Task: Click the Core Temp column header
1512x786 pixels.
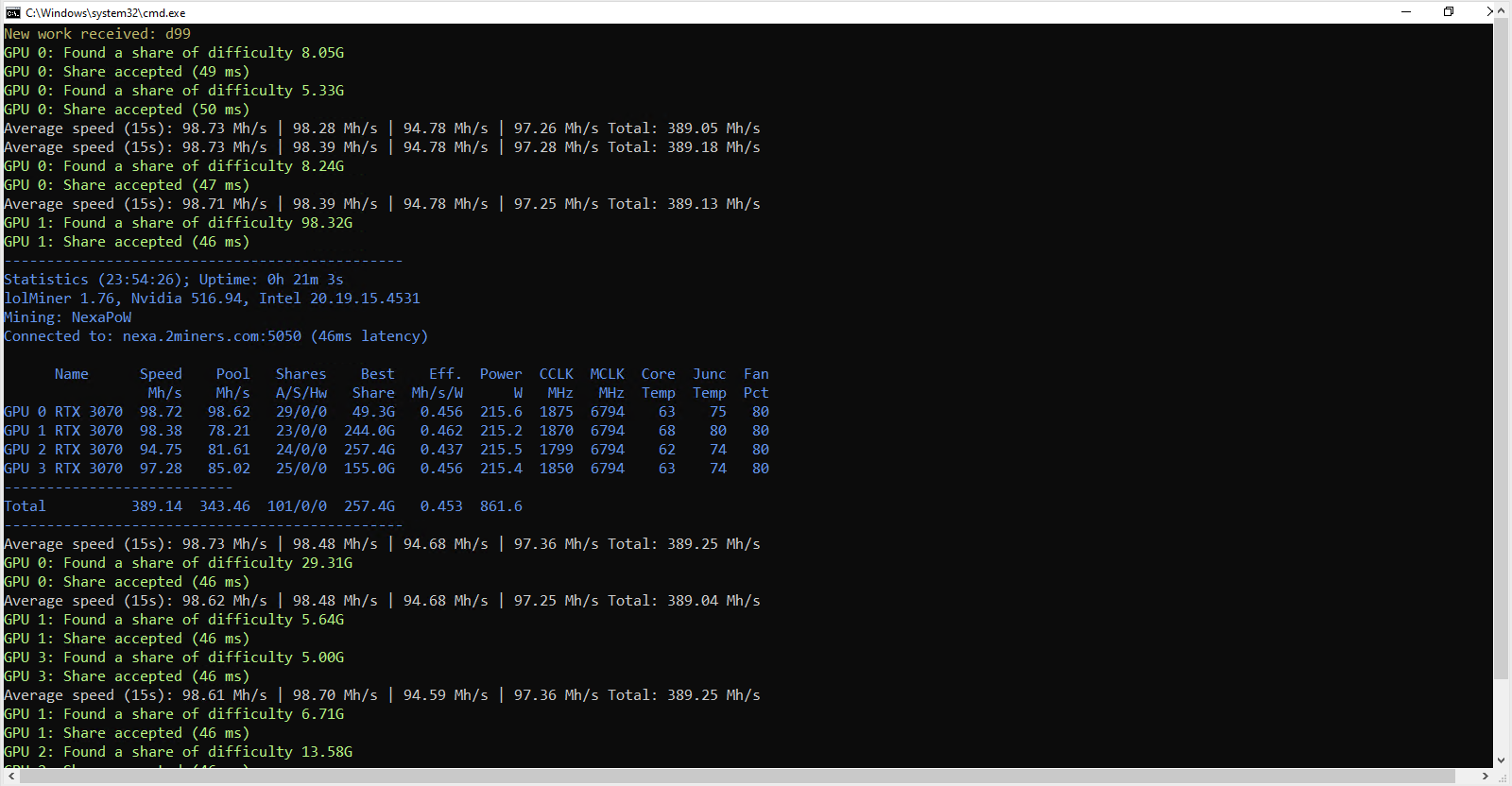Action: click(659, 384)
